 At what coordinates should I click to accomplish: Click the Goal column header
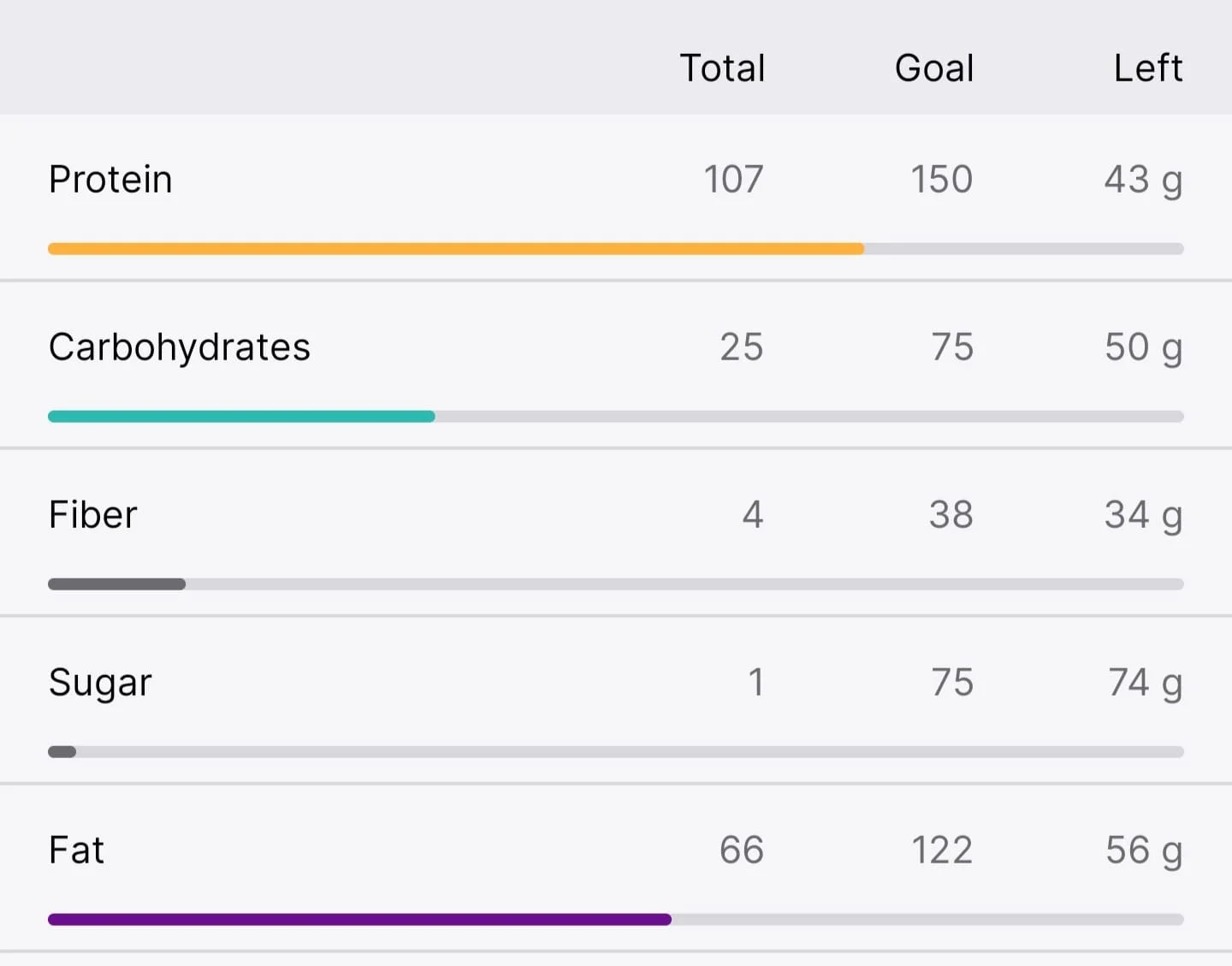pos(934,68)
